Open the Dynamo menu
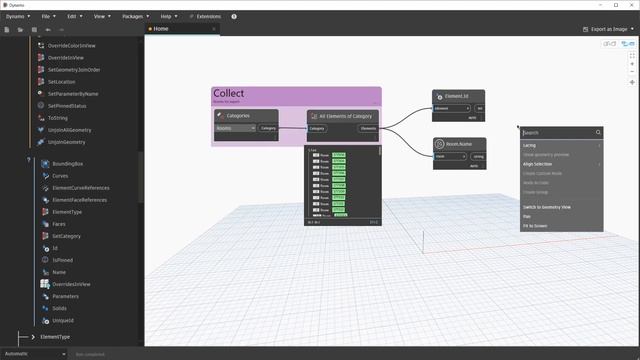Image resolution: width=640 pixels, height=360 pixels. click(18, 16)
